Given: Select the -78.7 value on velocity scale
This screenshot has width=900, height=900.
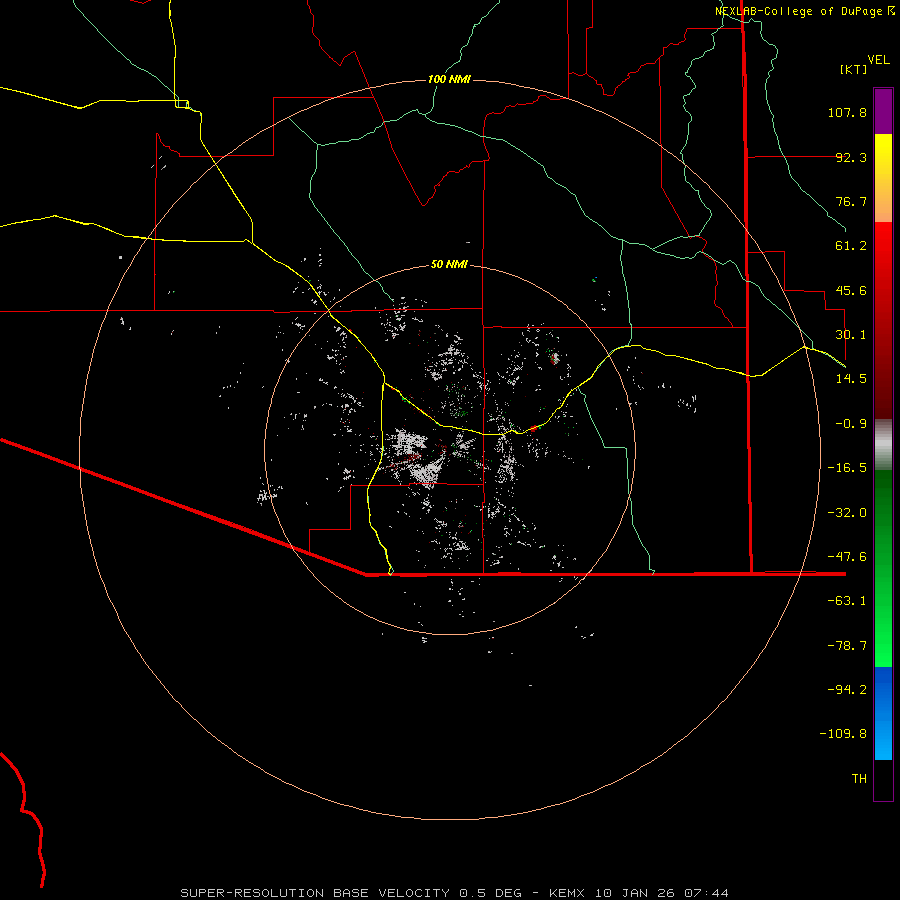Looking at the screenshot, I should tap(847, 646).
